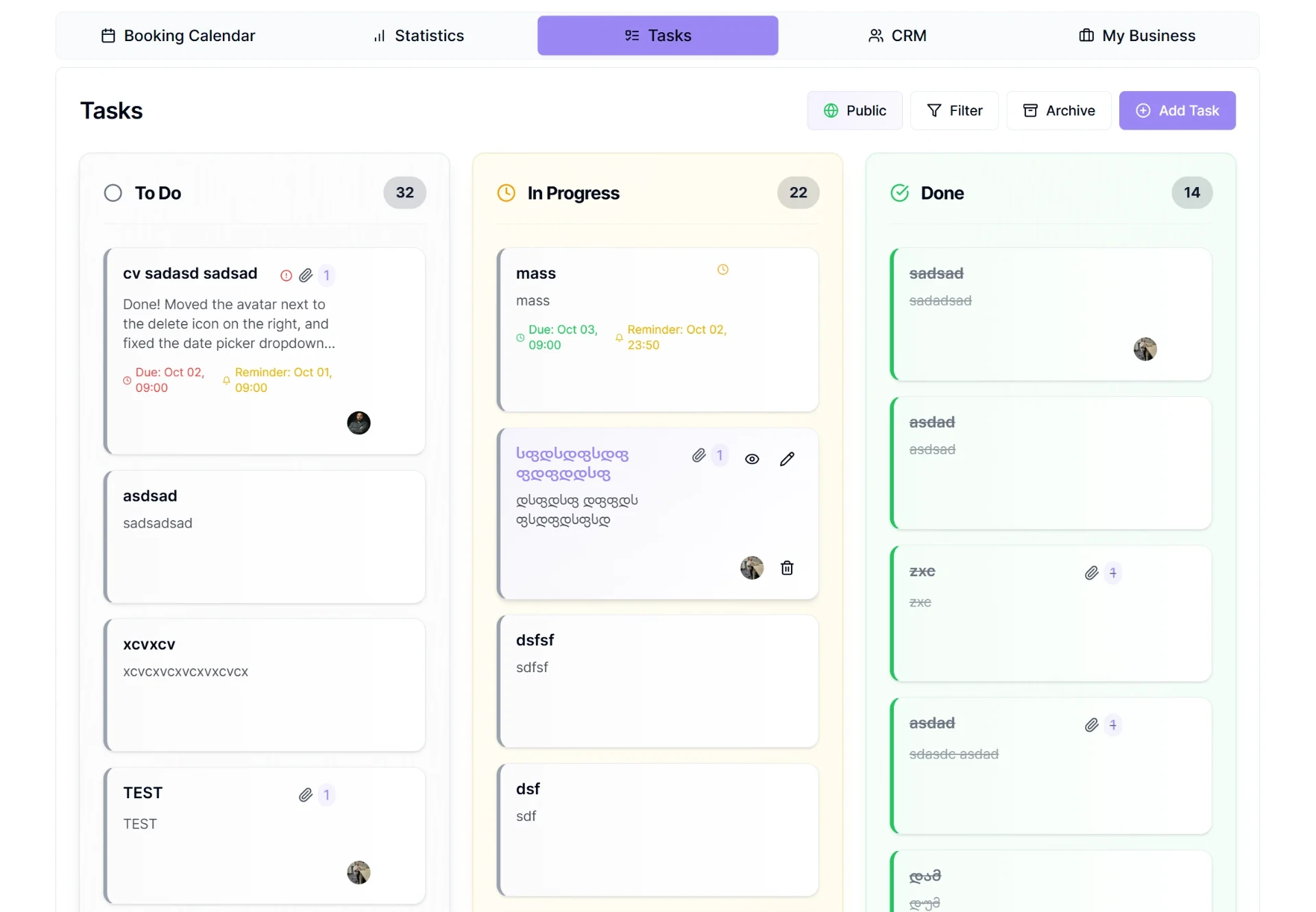The height and width of the screenshot is (912, 1316).
Task: Click the To Do circle status icon
Action: (113, 193)
